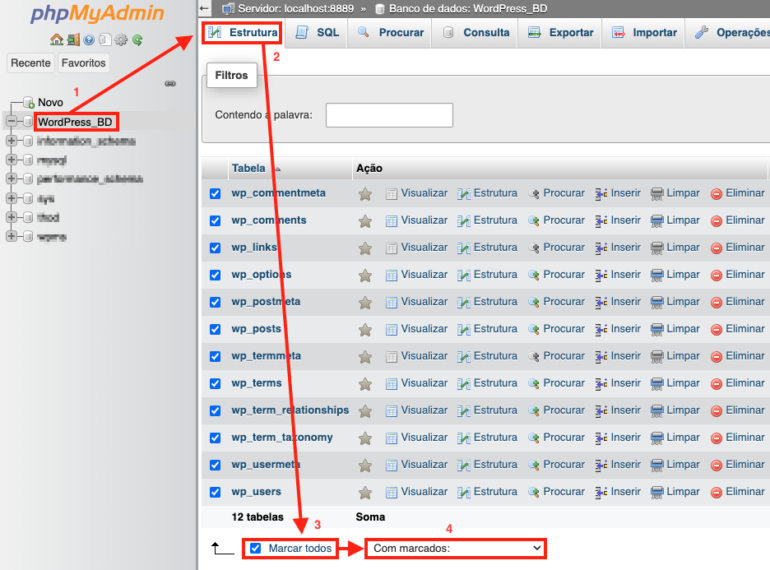Expand the last database tree node

tap(11, 236)
